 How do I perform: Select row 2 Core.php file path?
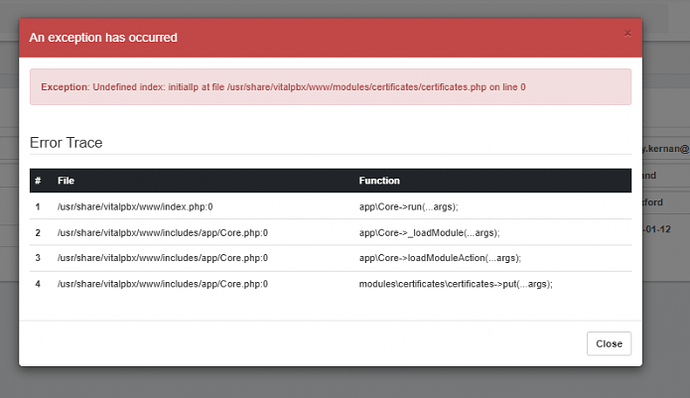(x=162, y=232)
